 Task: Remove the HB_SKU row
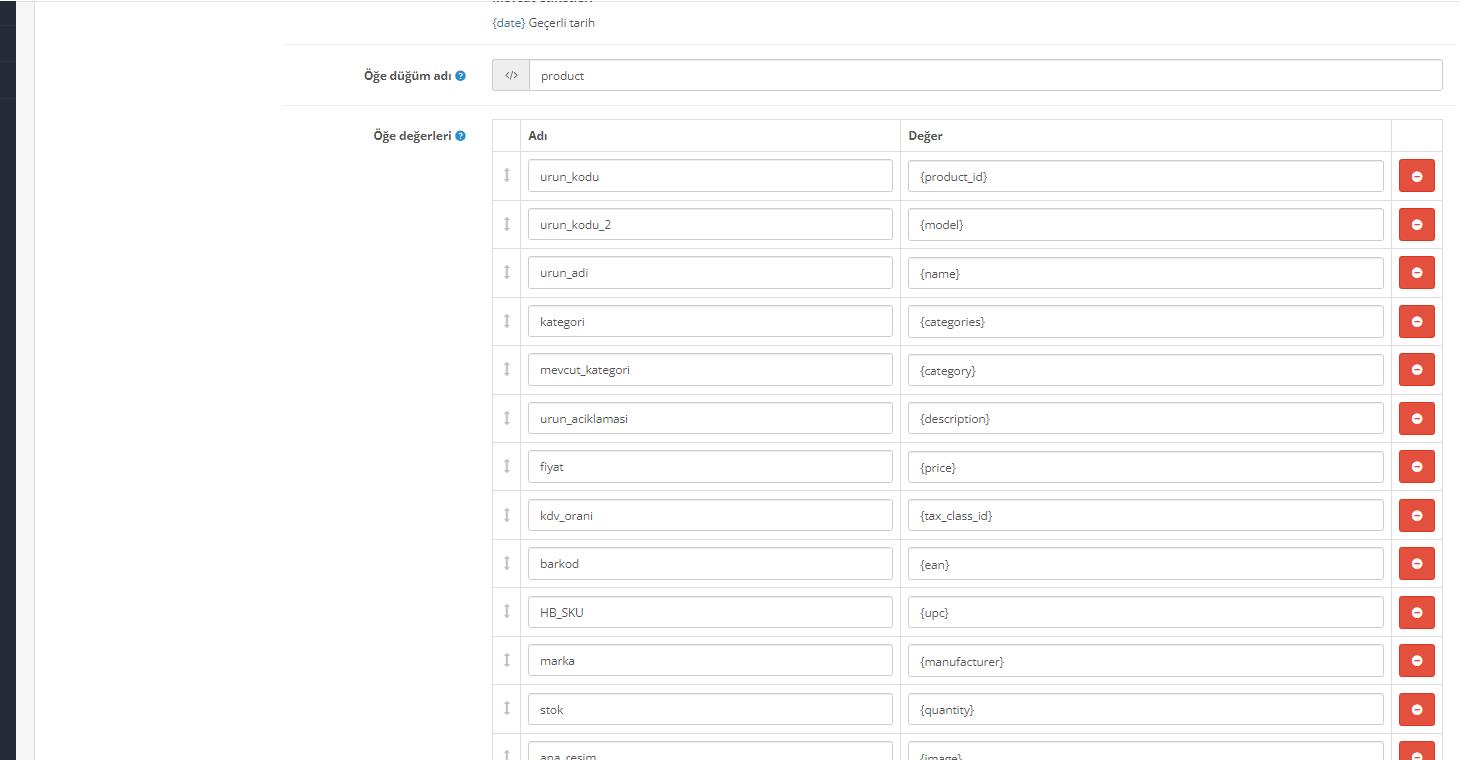pos(1416,612)
